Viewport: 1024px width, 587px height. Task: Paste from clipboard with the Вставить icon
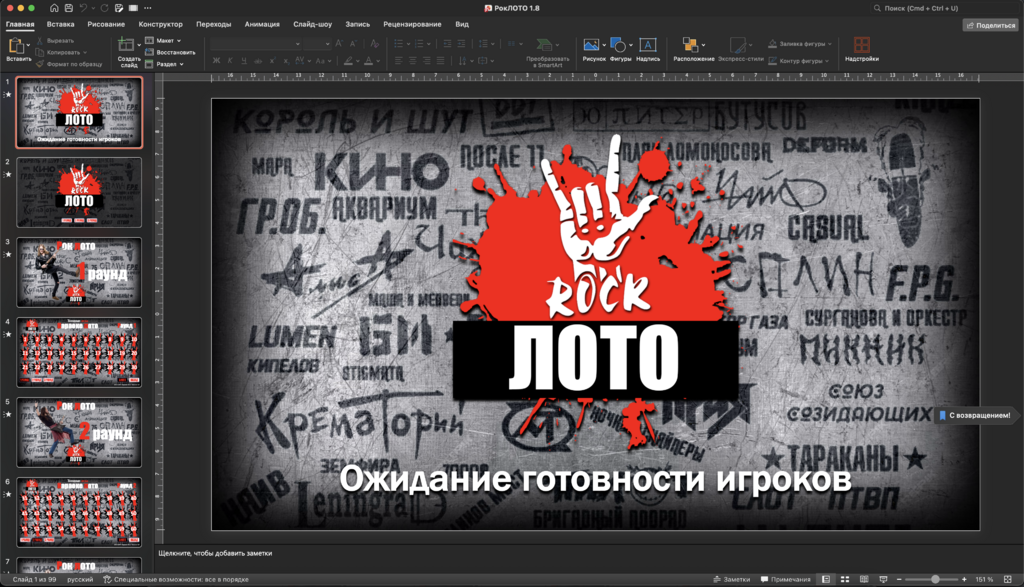16,46
